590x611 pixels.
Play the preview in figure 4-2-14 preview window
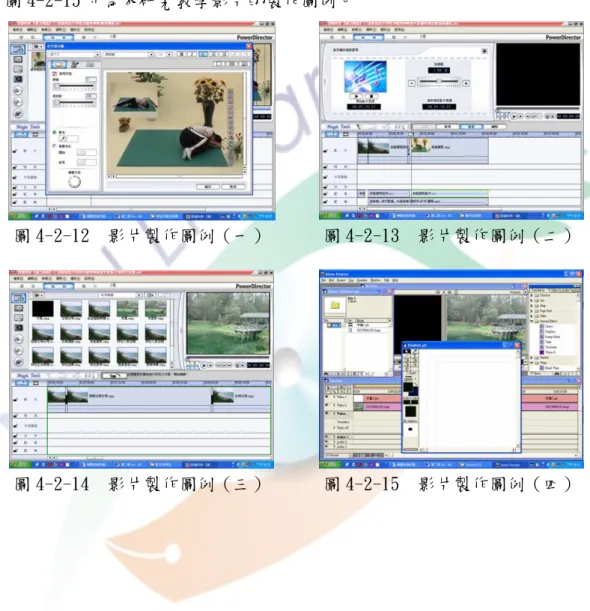coord(204,365)
